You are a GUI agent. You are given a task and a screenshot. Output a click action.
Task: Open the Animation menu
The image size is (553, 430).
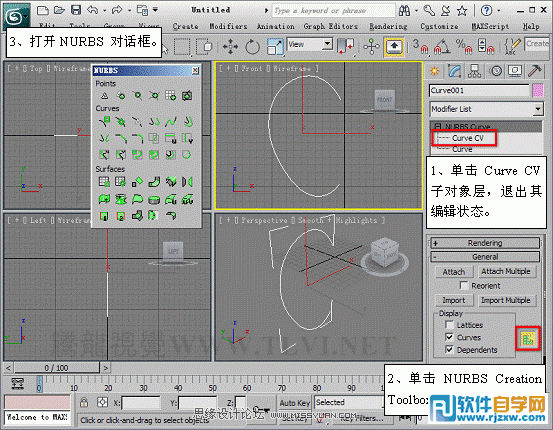(275, 26)
